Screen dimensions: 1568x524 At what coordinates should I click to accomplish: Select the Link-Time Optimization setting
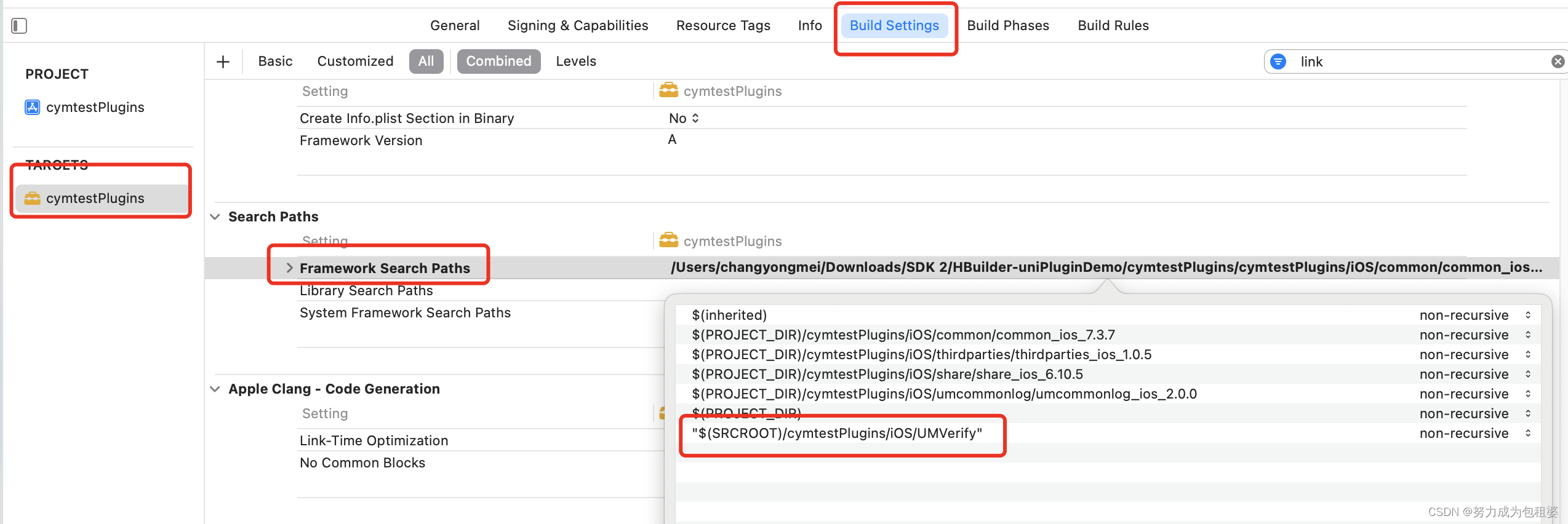pyautogui.click(x=374, y=440)
